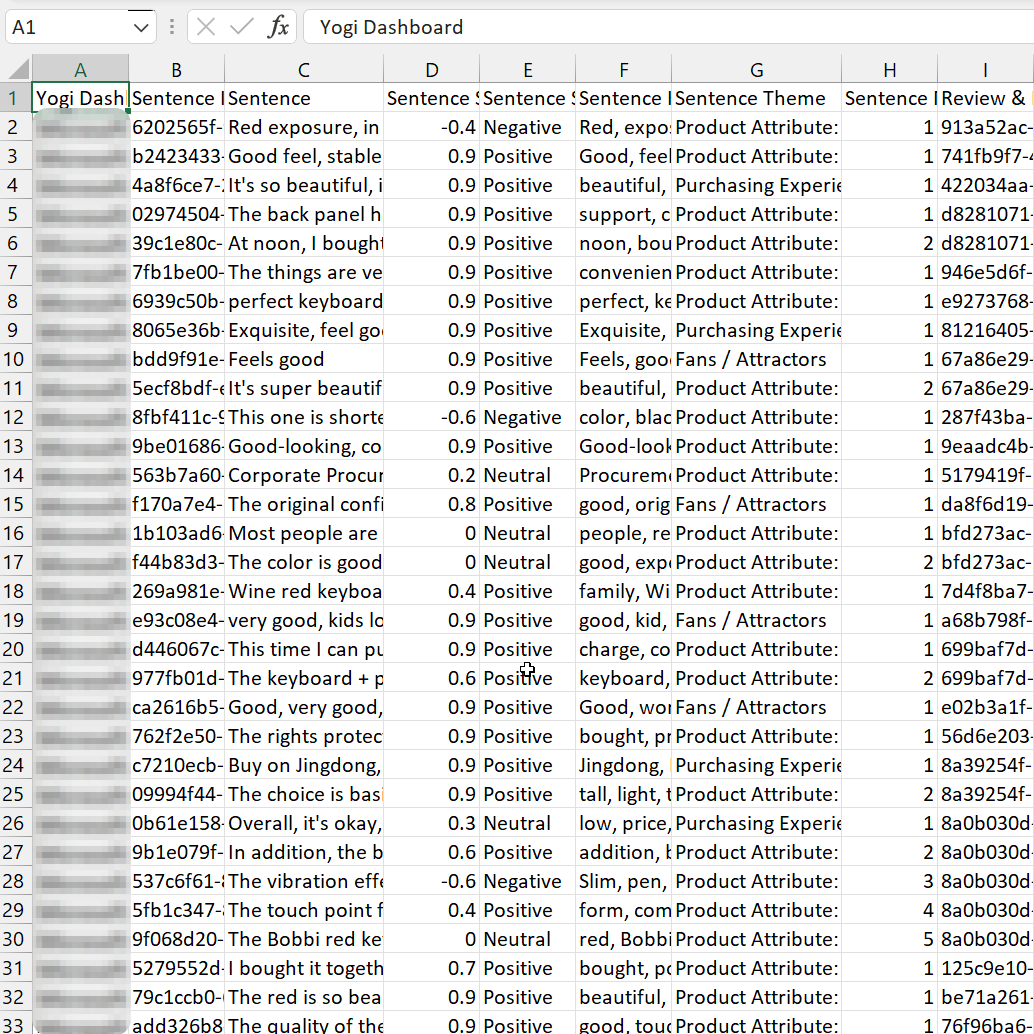Click ID cell ca2616b5

(176, 707)
